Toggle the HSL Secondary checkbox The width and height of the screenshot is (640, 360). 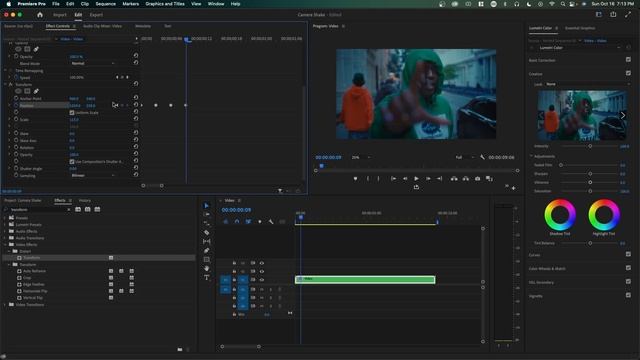[x=628, y=282]
